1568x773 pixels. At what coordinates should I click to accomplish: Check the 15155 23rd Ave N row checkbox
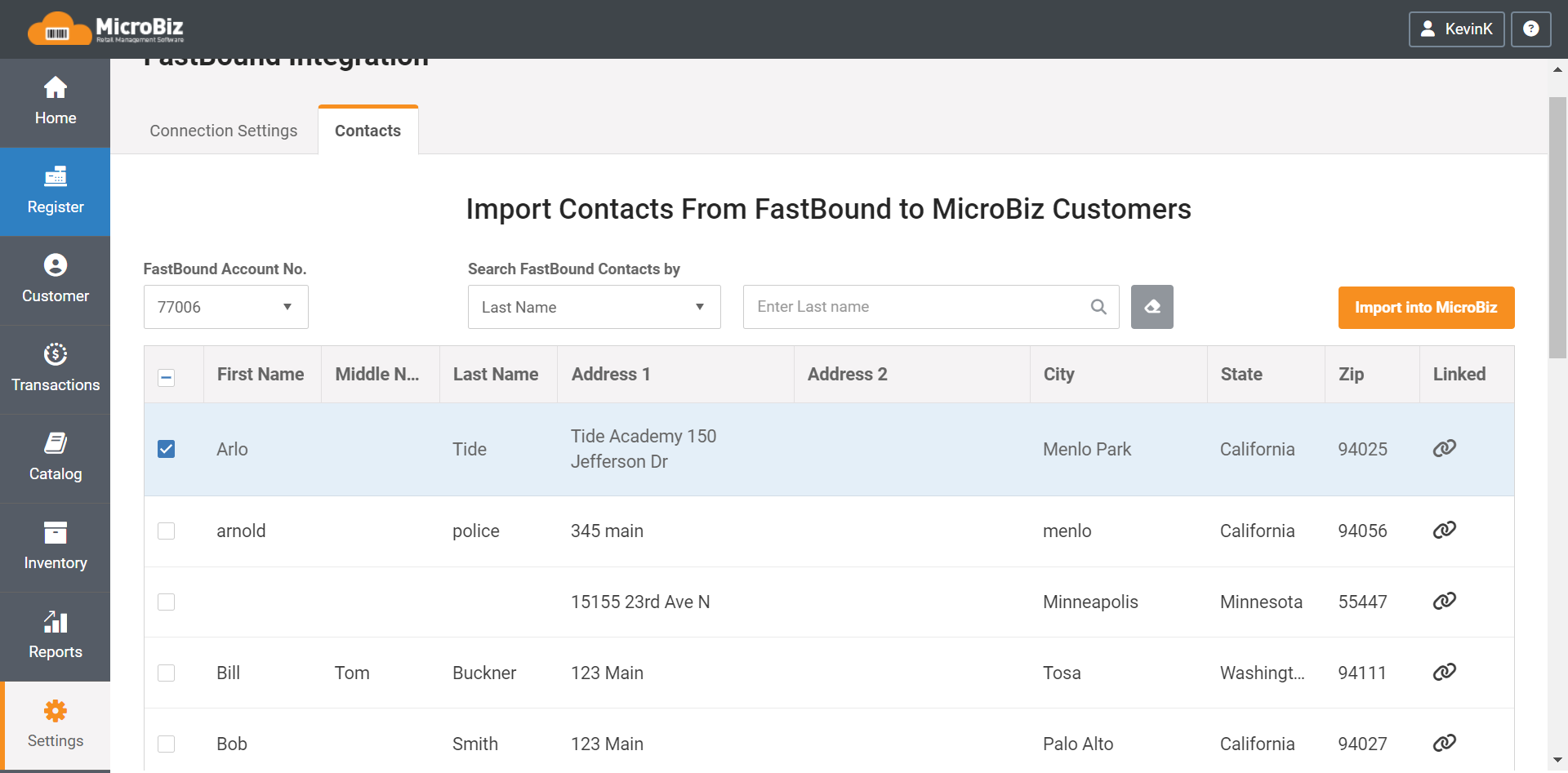pos(166,602)
